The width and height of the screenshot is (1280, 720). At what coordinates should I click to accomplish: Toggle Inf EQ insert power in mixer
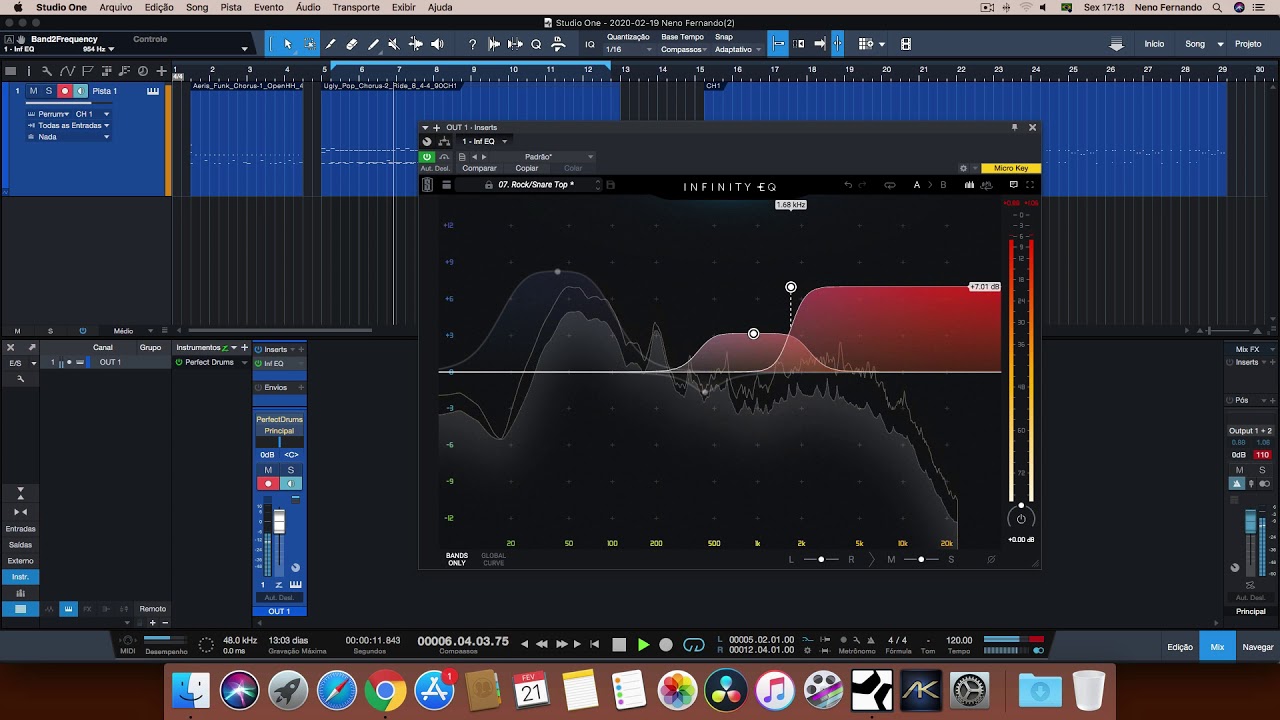click(258, 363)
